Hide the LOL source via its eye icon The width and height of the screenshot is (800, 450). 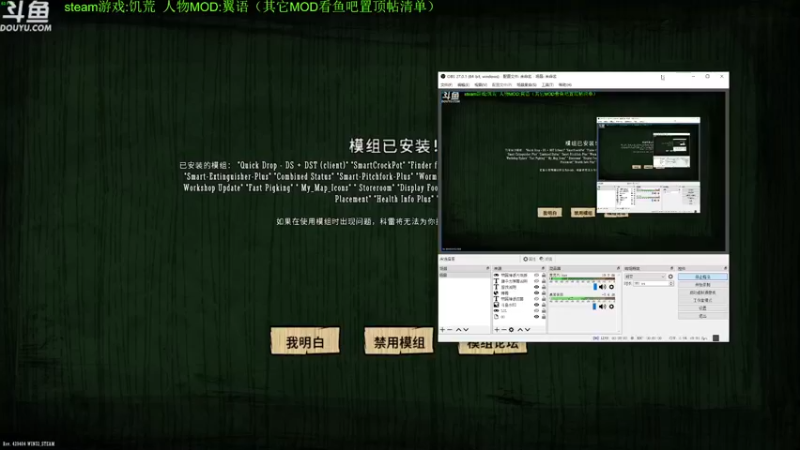point(536,311)
